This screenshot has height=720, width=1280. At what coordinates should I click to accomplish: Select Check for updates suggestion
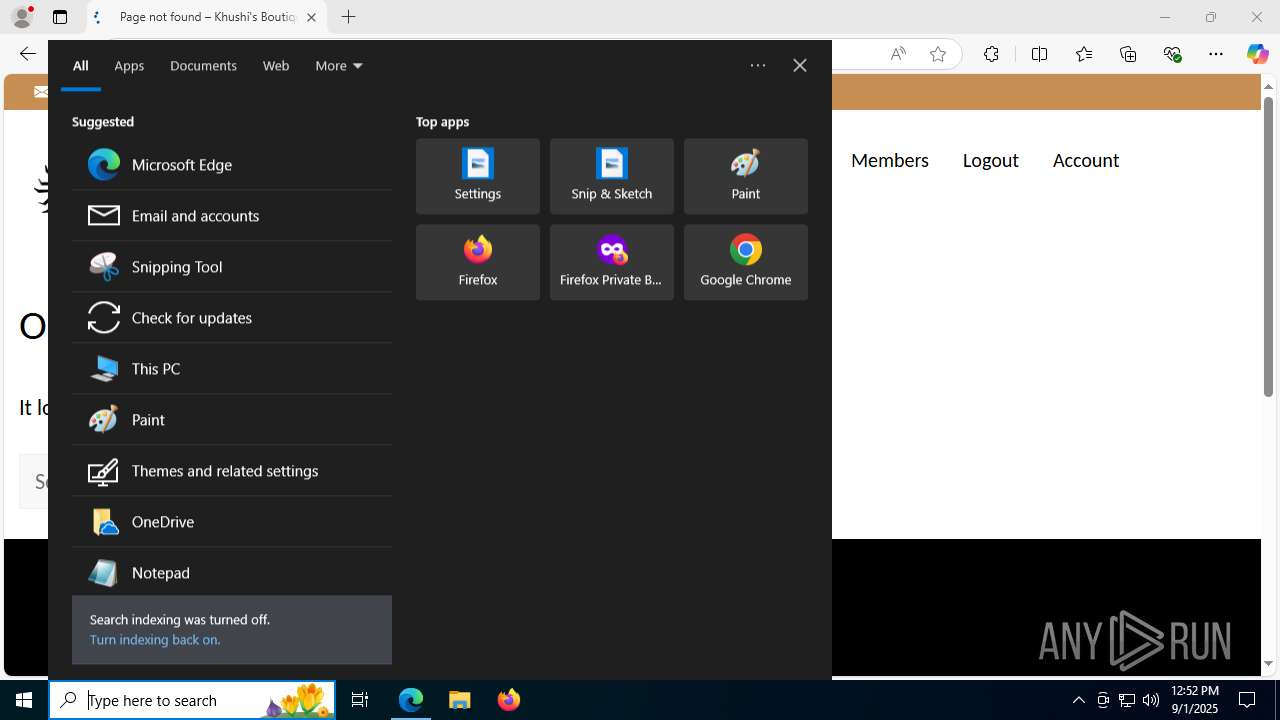232,317
